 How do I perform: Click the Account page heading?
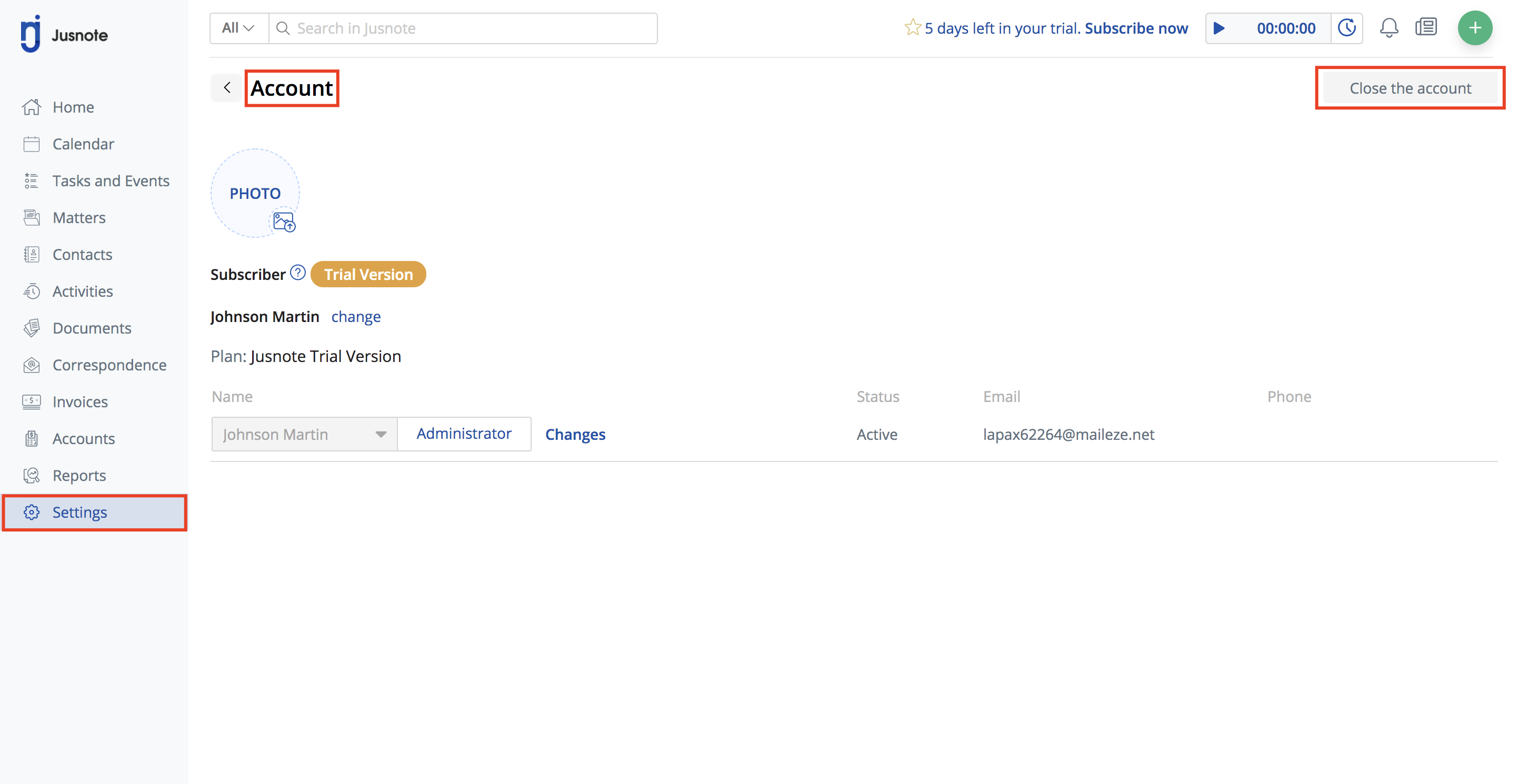click(292, 88)
